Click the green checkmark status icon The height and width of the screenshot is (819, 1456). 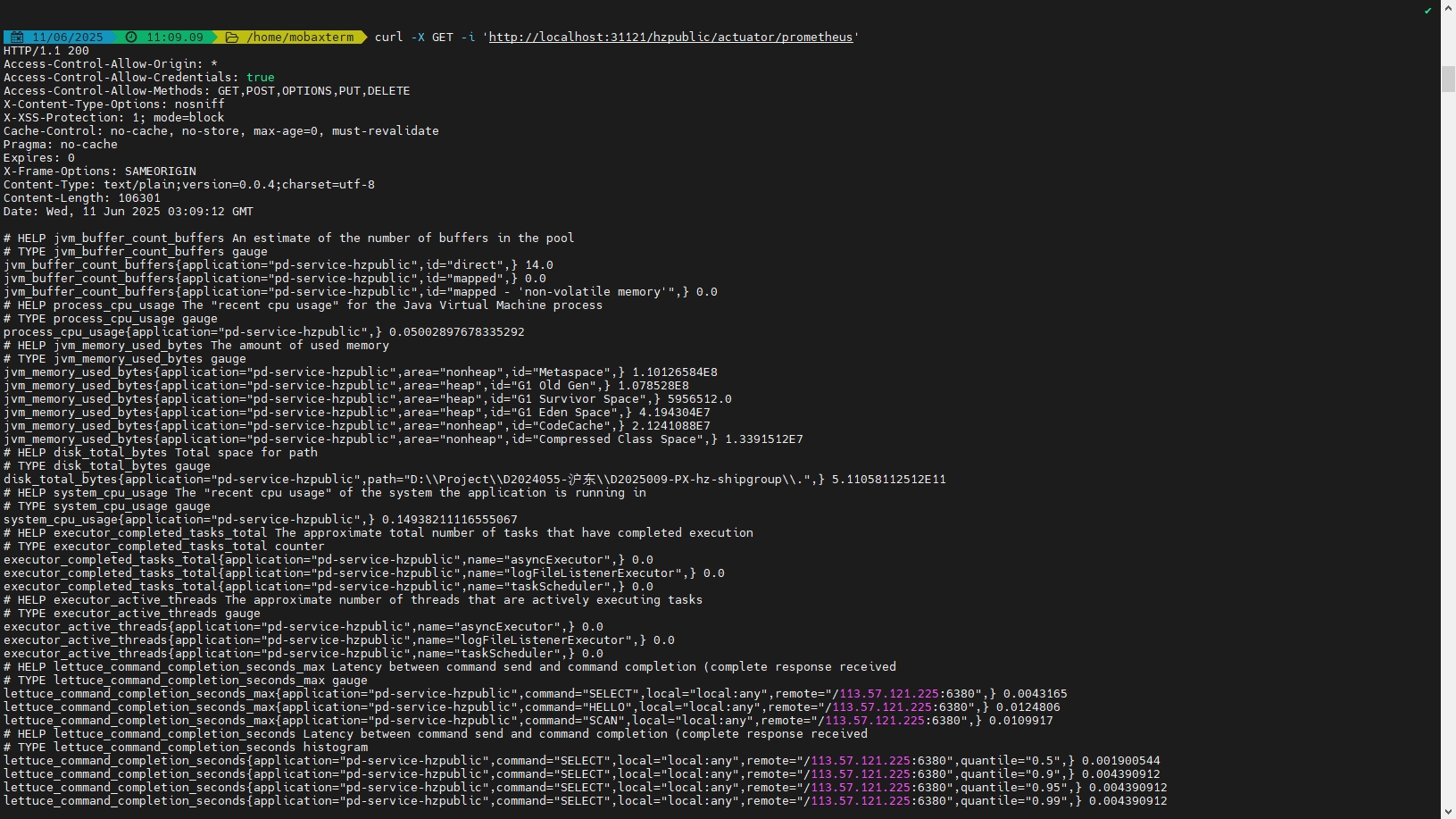tap(1427, 11)
